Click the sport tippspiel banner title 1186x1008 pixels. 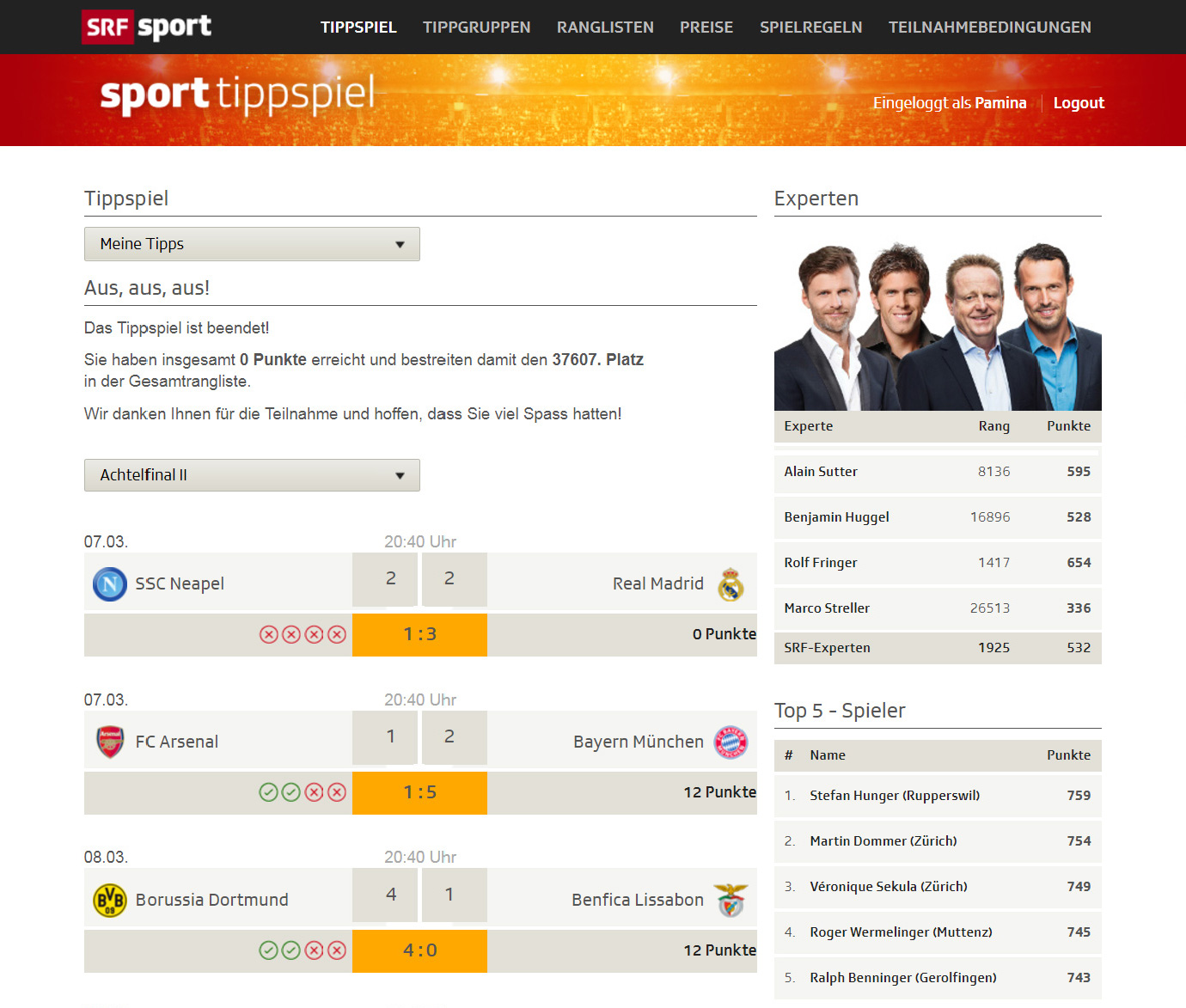click(237, 95)
